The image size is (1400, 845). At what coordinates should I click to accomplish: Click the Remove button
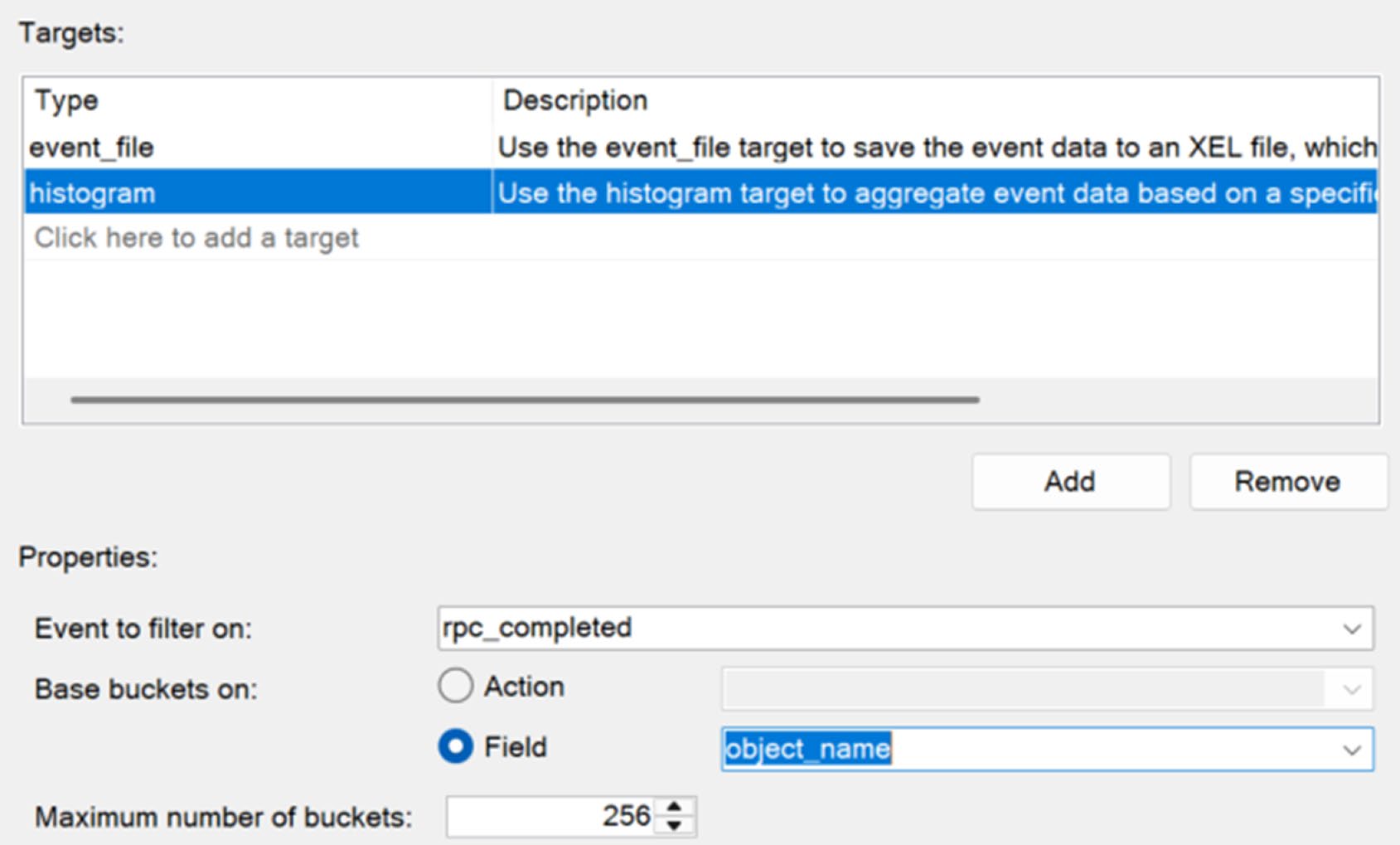point(1288,482)
